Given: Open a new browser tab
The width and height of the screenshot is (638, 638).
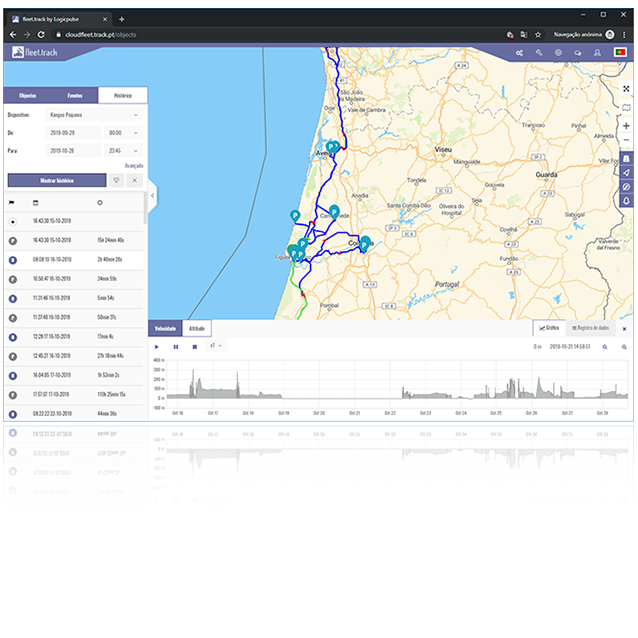Looking at the screenshot, I should click(122, 19).
